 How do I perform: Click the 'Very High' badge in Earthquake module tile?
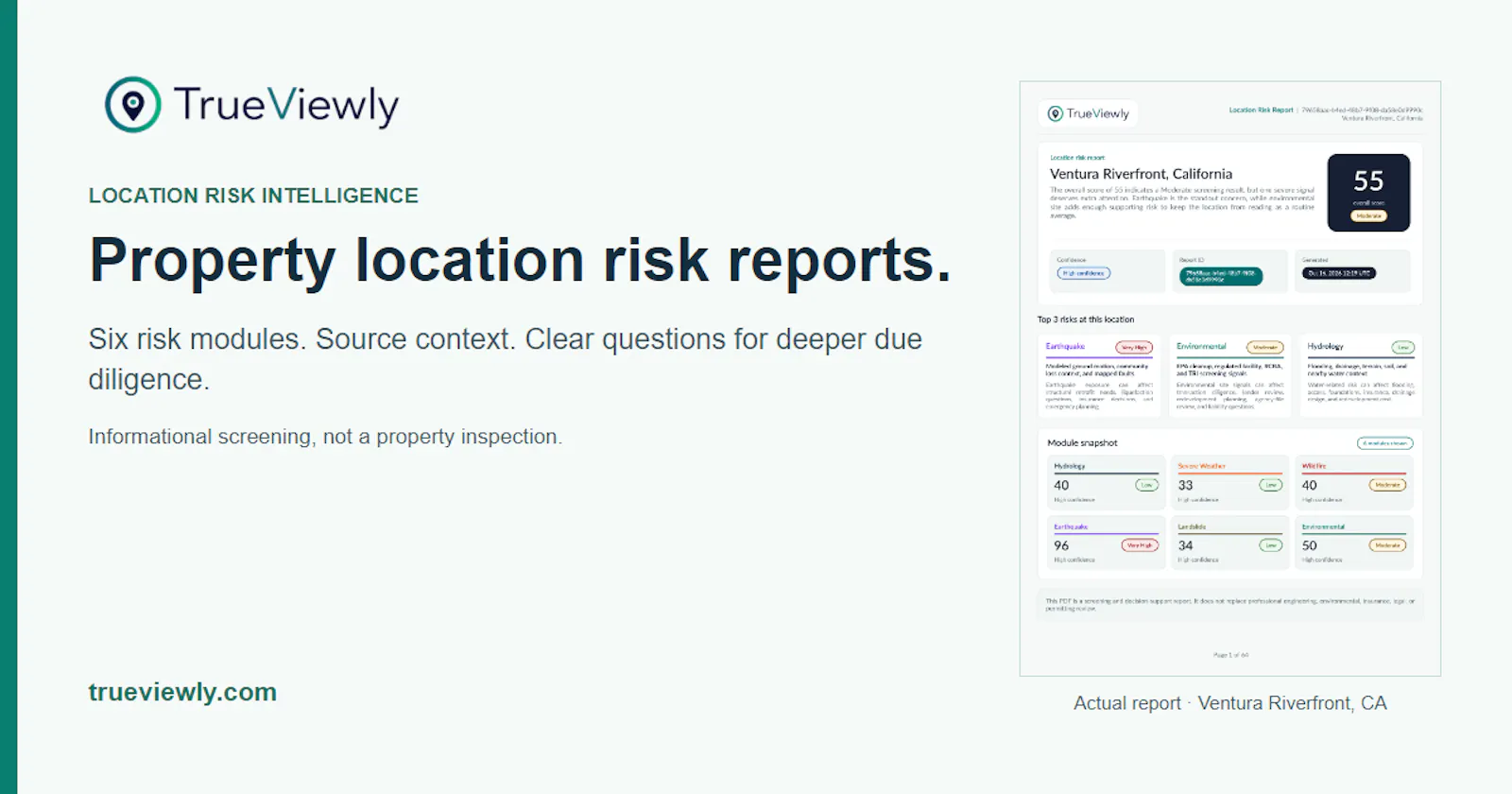tap(1140, 545)
